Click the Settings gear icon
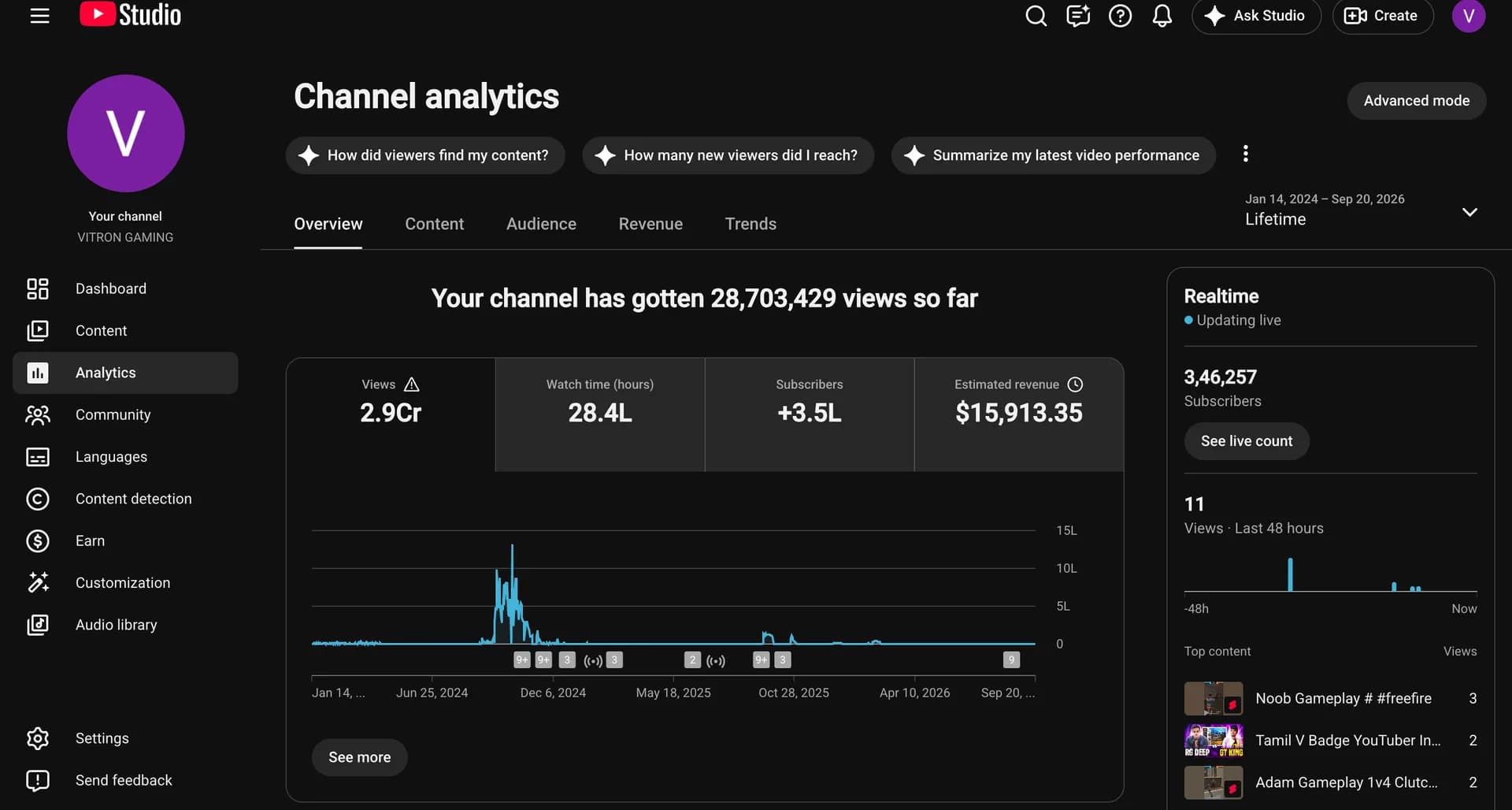Viewport: 1512px width, 810px height. pyautogui.click(x=38, y=738)
